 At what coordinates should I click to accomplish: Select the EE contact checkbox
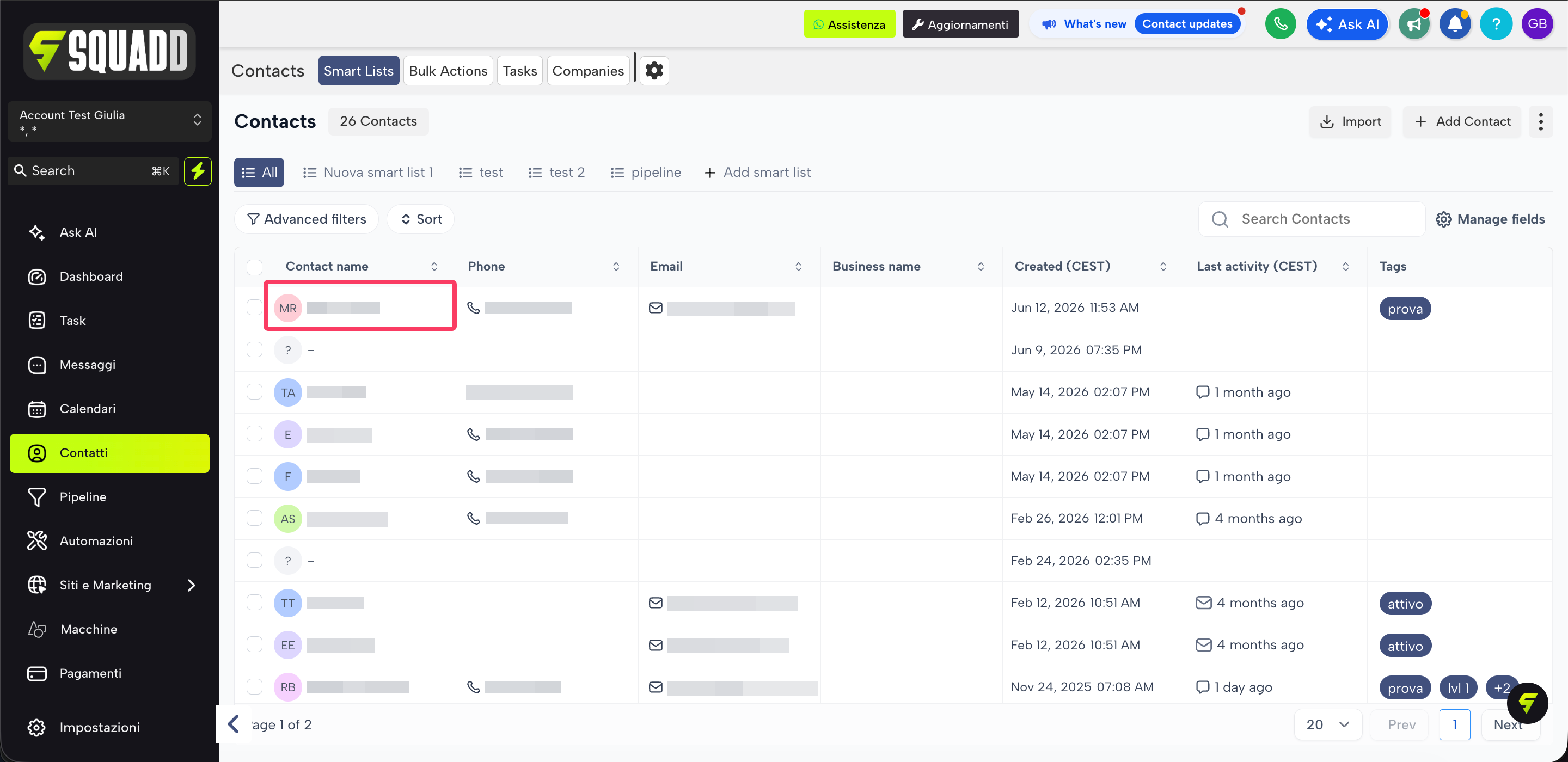(254, 644)
